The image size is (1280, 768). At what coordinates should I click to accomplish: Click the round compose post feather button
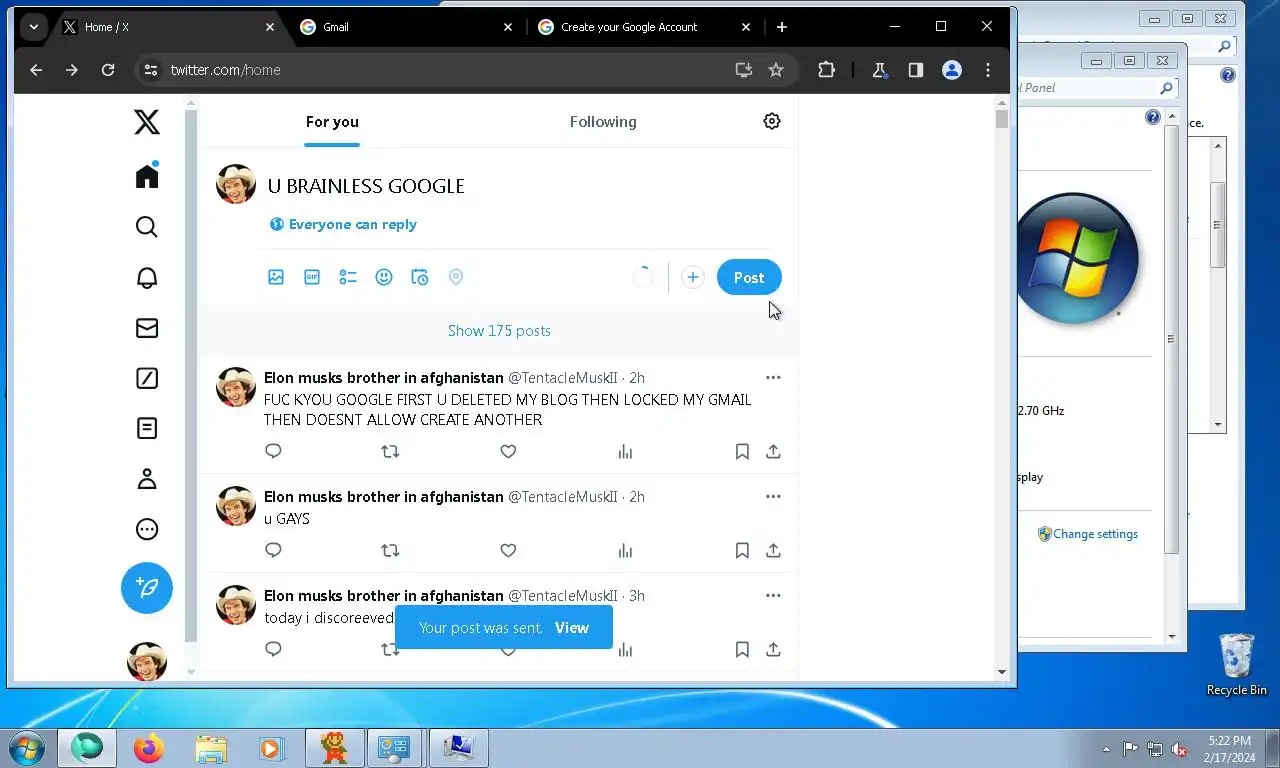[147, 588]
